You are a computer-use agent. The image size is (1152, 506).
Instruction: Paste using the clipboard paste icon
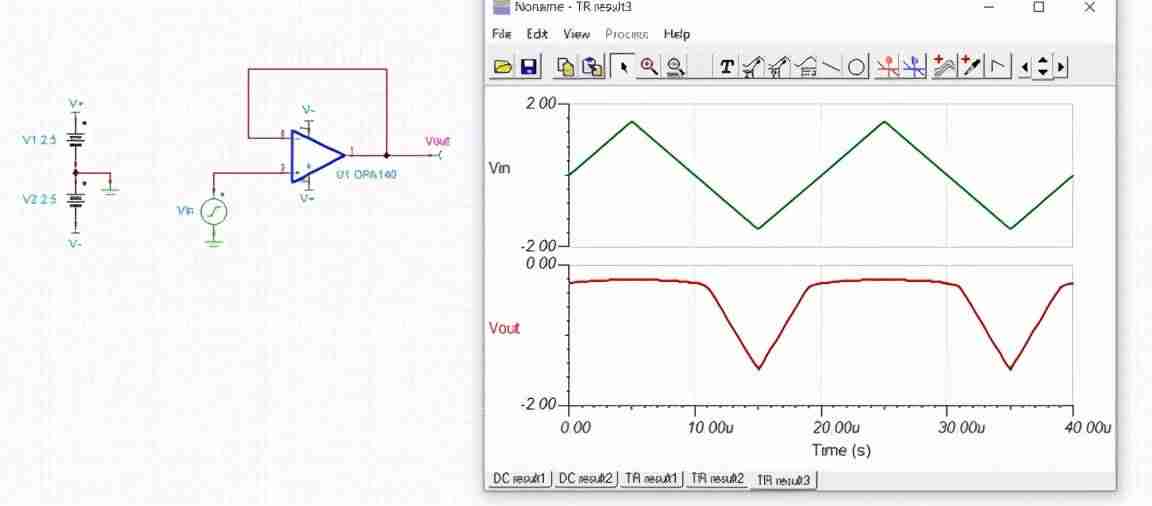point(592,67)
